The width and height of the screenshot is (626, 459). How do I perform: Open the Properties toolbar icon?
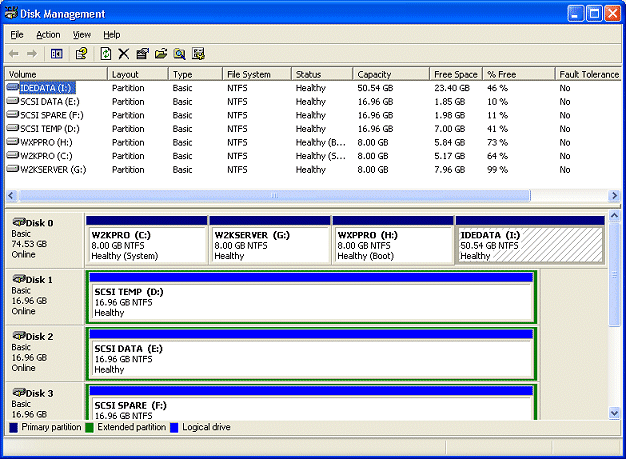[x=143, y=53]
